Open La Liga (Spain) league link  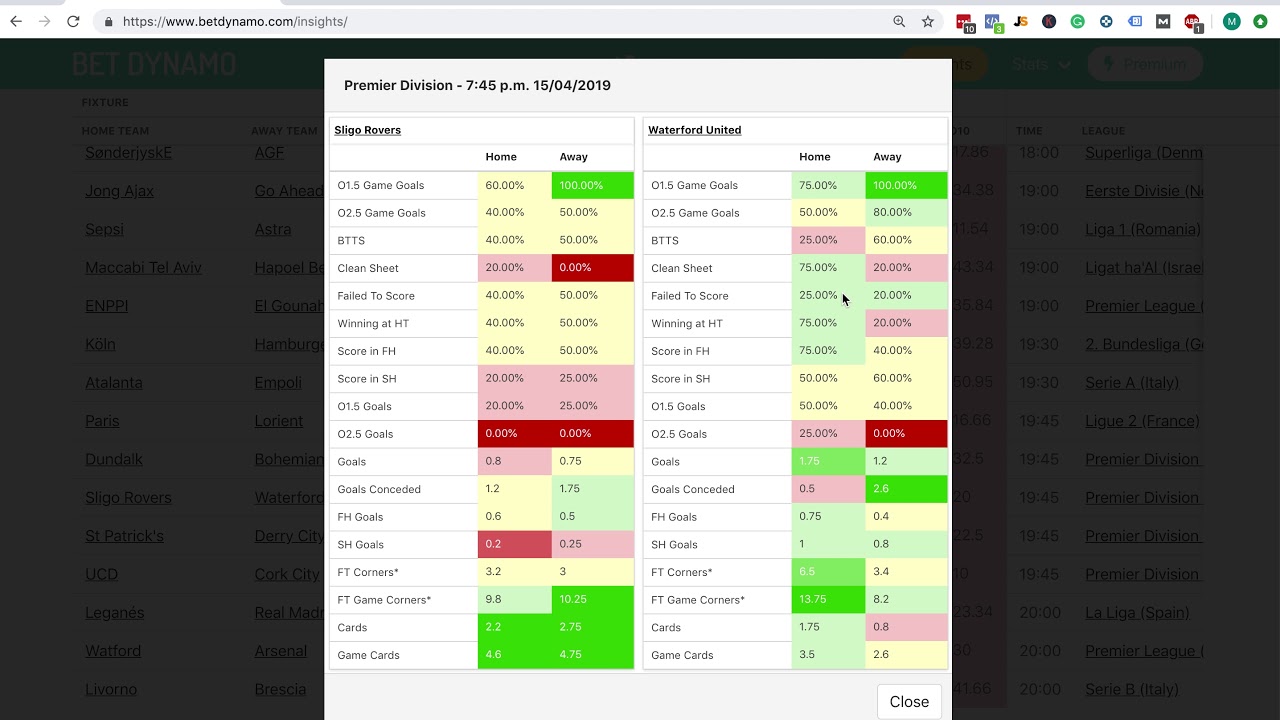tap(1137, 613)
